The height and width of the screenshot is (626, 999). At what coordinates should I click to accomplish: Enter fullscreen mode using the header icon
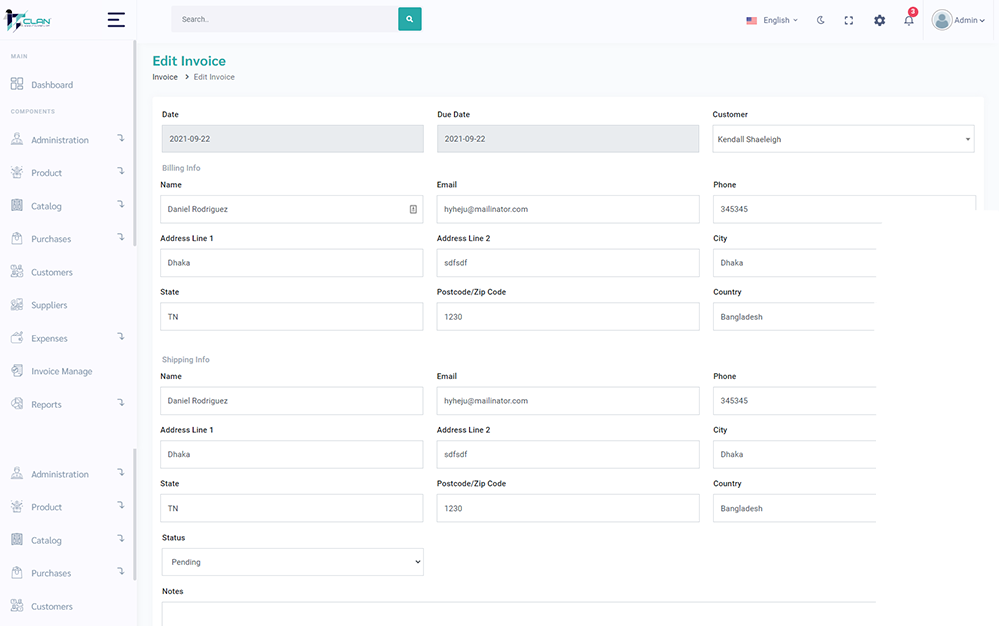pyautogui.click(x=849, y=20)
